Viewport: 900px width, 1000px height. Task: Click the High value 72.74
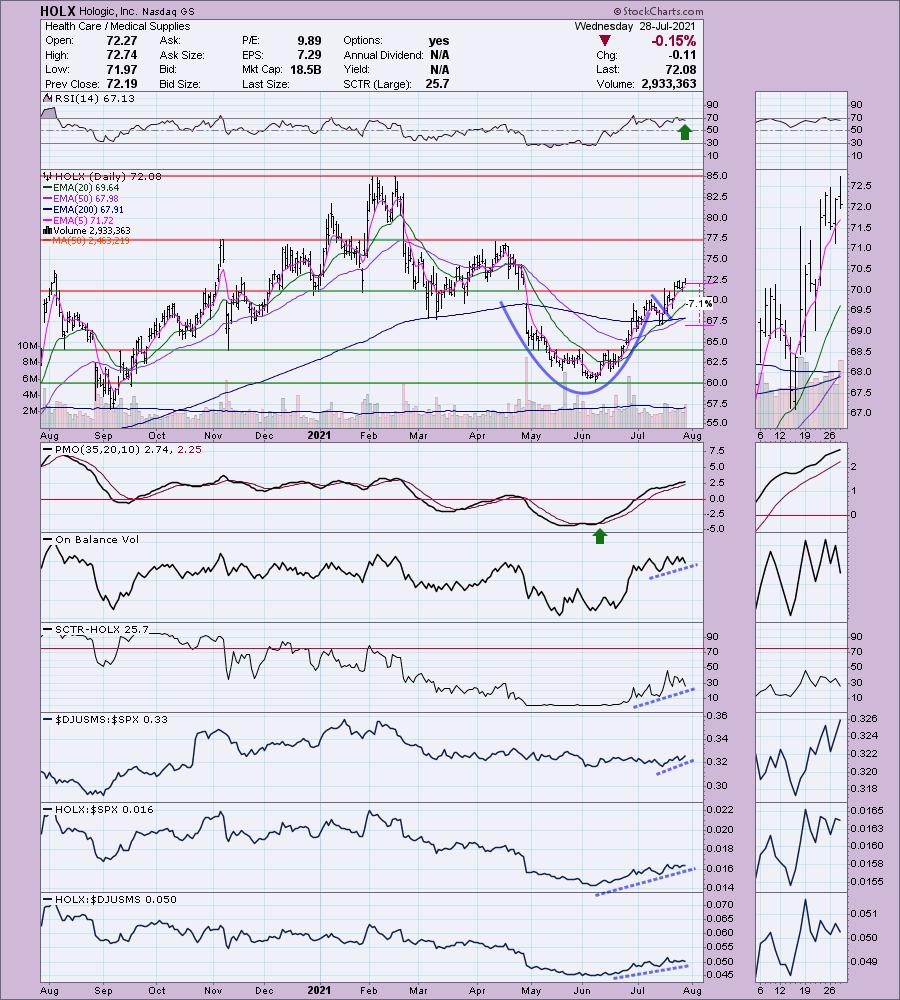[x=121, y=55]
